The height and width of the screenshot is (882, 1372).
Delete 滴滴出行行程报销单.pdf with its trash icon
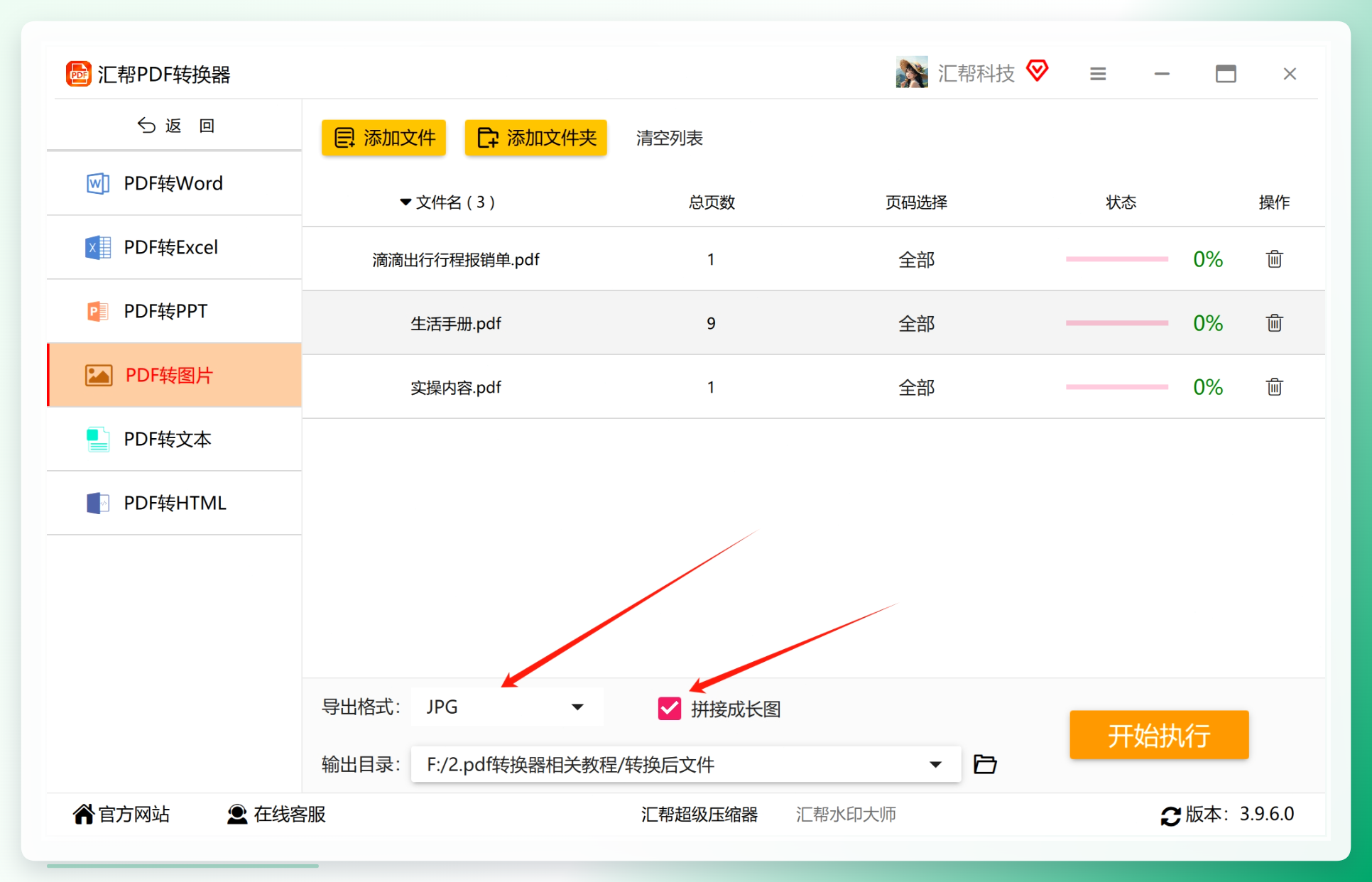[1274, 259]
